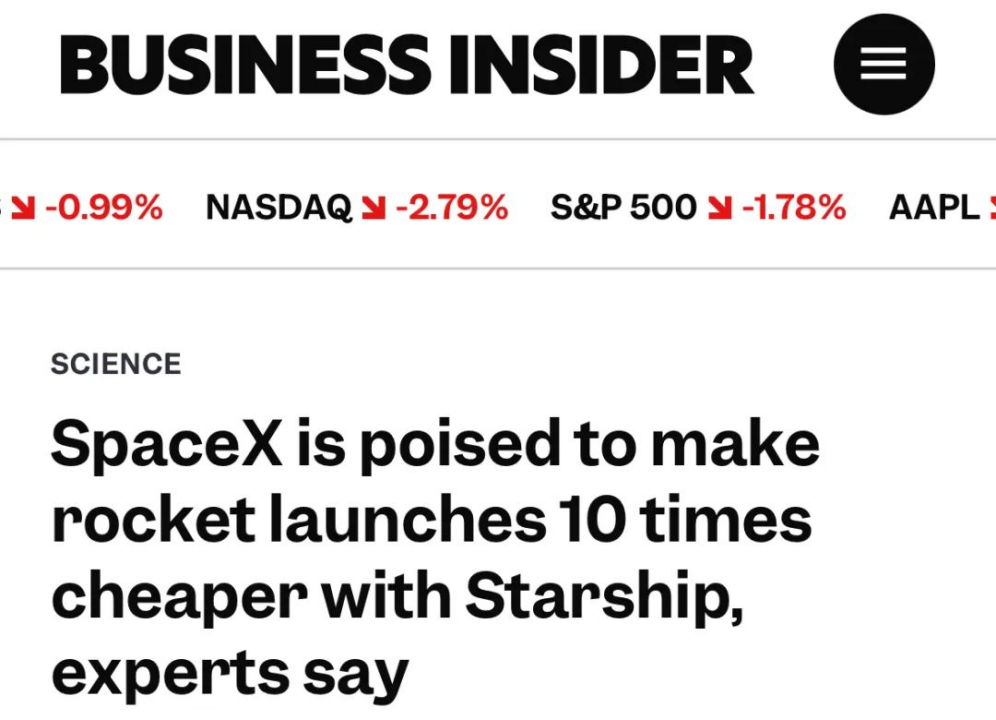Image resolution: width=996 pixels, height=720 pixels.
Task: Open the AAPL ticker symbol
Action: coord(934,208)
